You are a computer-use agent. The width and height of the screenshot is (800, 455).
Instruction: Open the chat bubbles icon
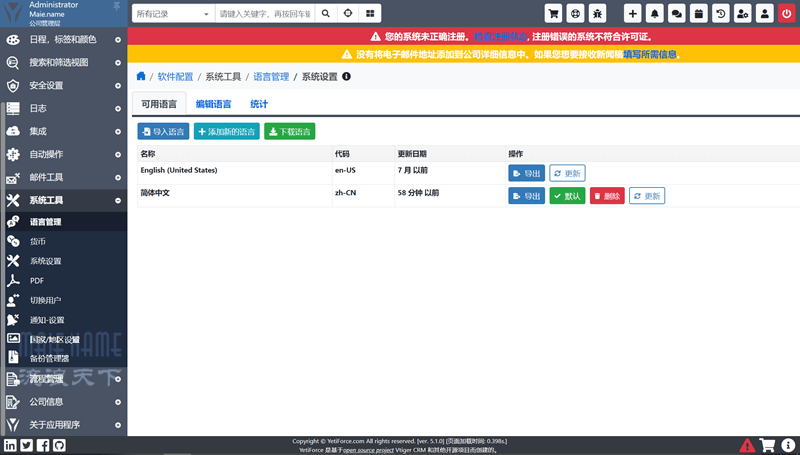tap(677, 14)
